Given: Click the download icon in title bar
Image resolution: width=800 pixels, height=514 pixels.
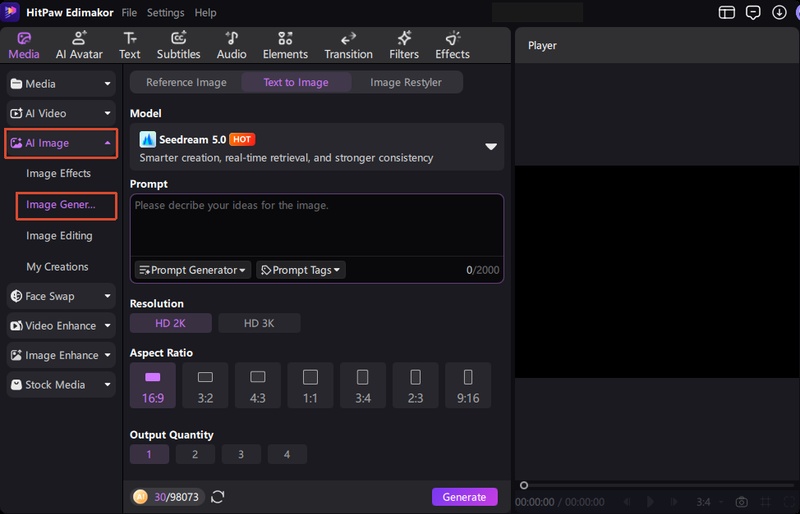Looking at the screenshot, I should (779, 12).
